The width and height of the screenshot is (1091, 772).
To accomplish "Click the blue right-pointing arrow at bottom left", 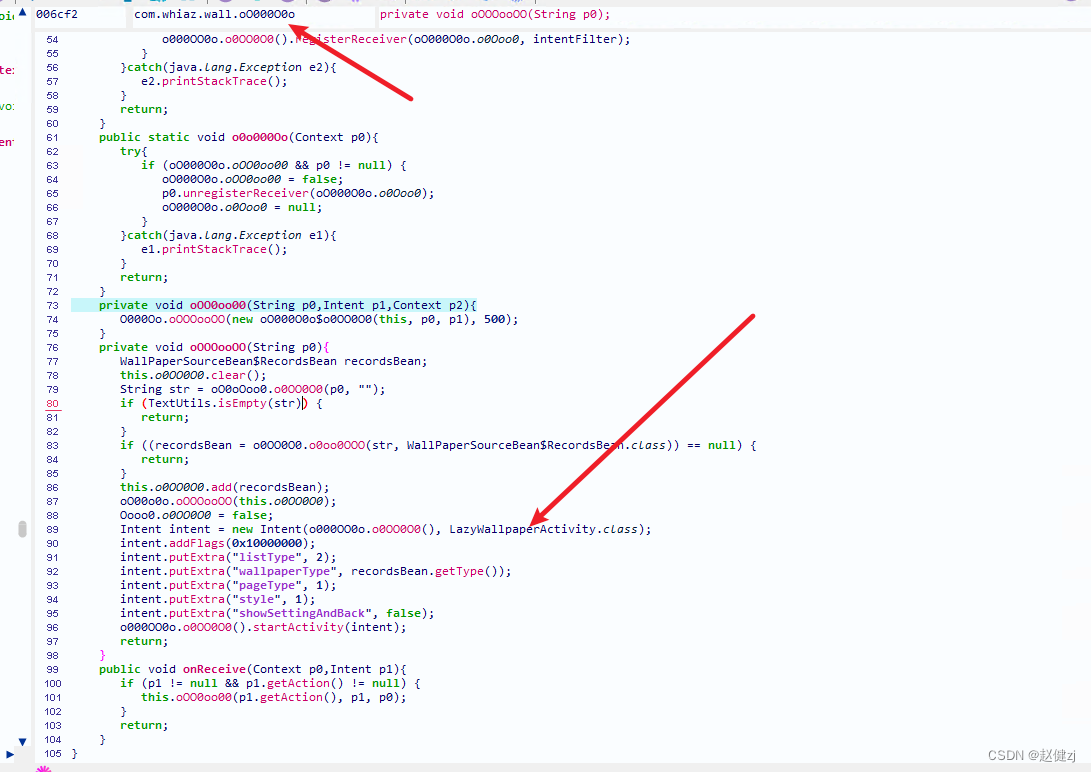I will (10, 754).
